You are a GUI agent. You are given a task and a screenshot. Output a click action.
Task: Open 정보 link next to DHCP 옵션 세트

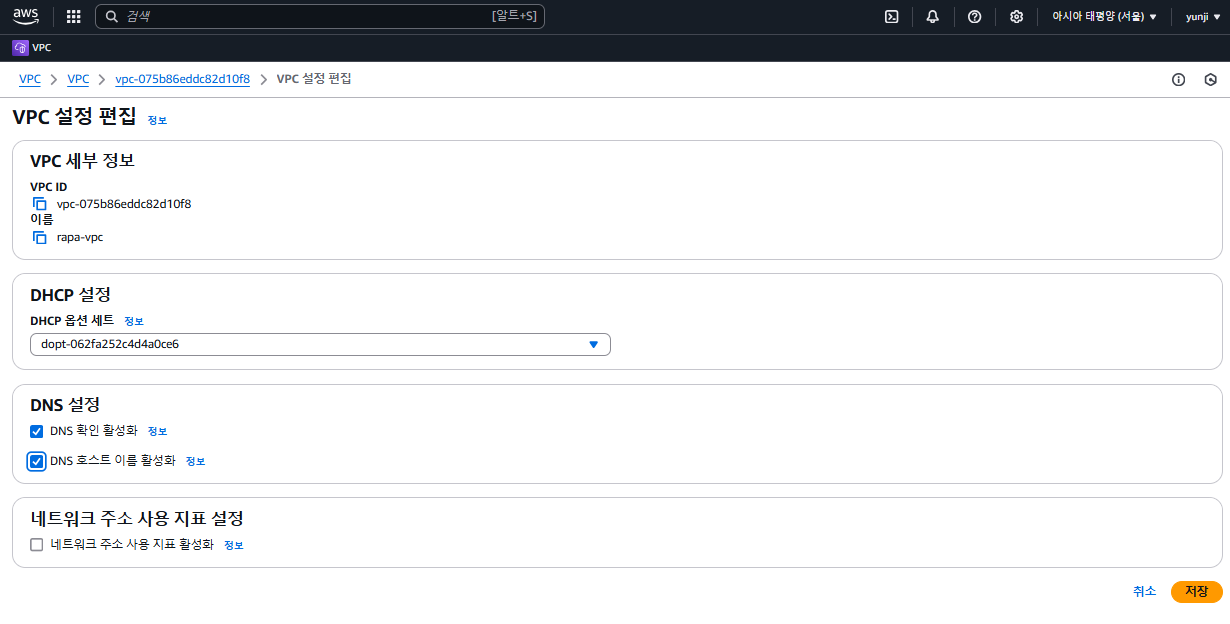click(134, 321)
